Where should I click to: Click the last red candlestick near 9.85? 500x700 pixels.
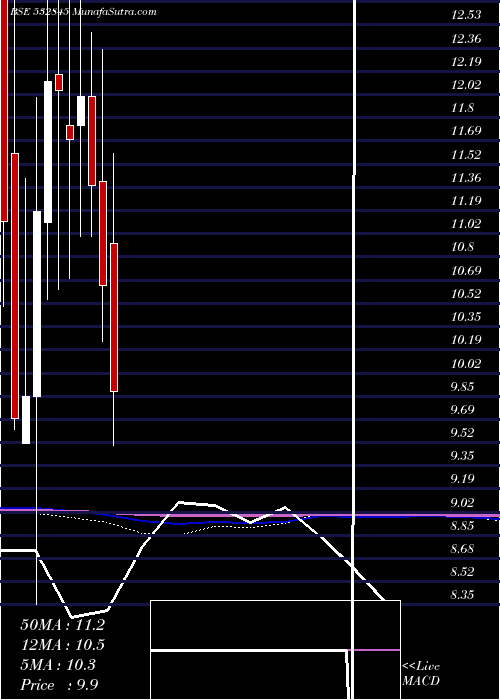tap(114, 317)
